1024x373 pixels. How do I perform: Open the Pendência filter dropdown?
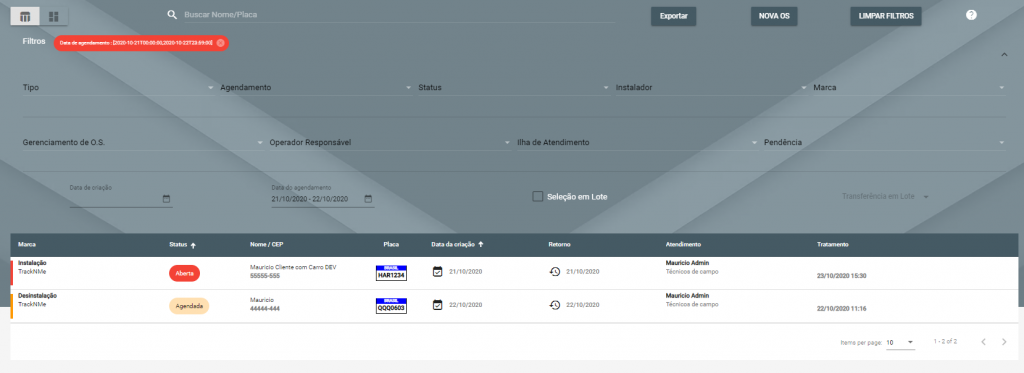(885, 142)
